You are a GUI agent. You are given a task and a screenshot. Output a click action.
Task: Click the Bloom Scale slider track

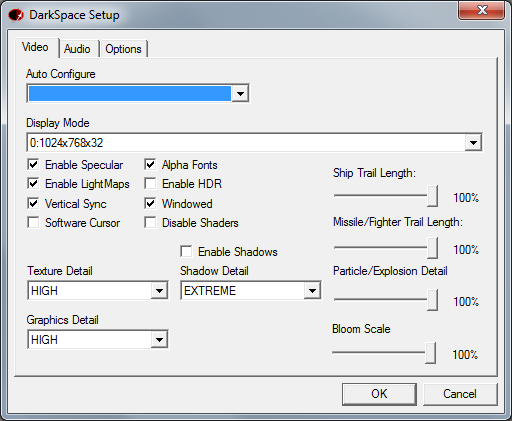pos(378,352)
